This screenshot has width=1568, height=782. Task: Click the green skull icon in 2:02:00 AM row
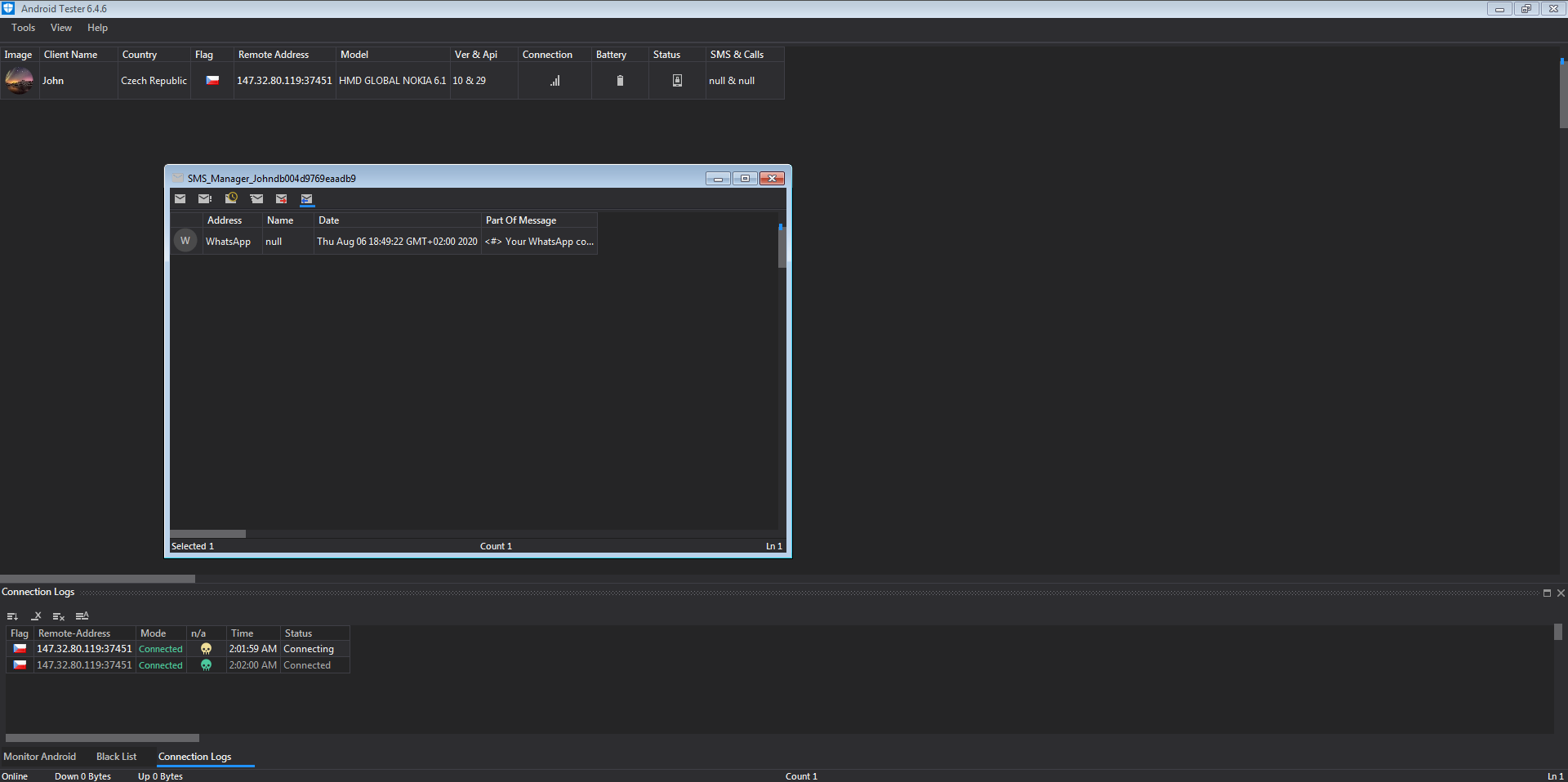pos(206,665)
